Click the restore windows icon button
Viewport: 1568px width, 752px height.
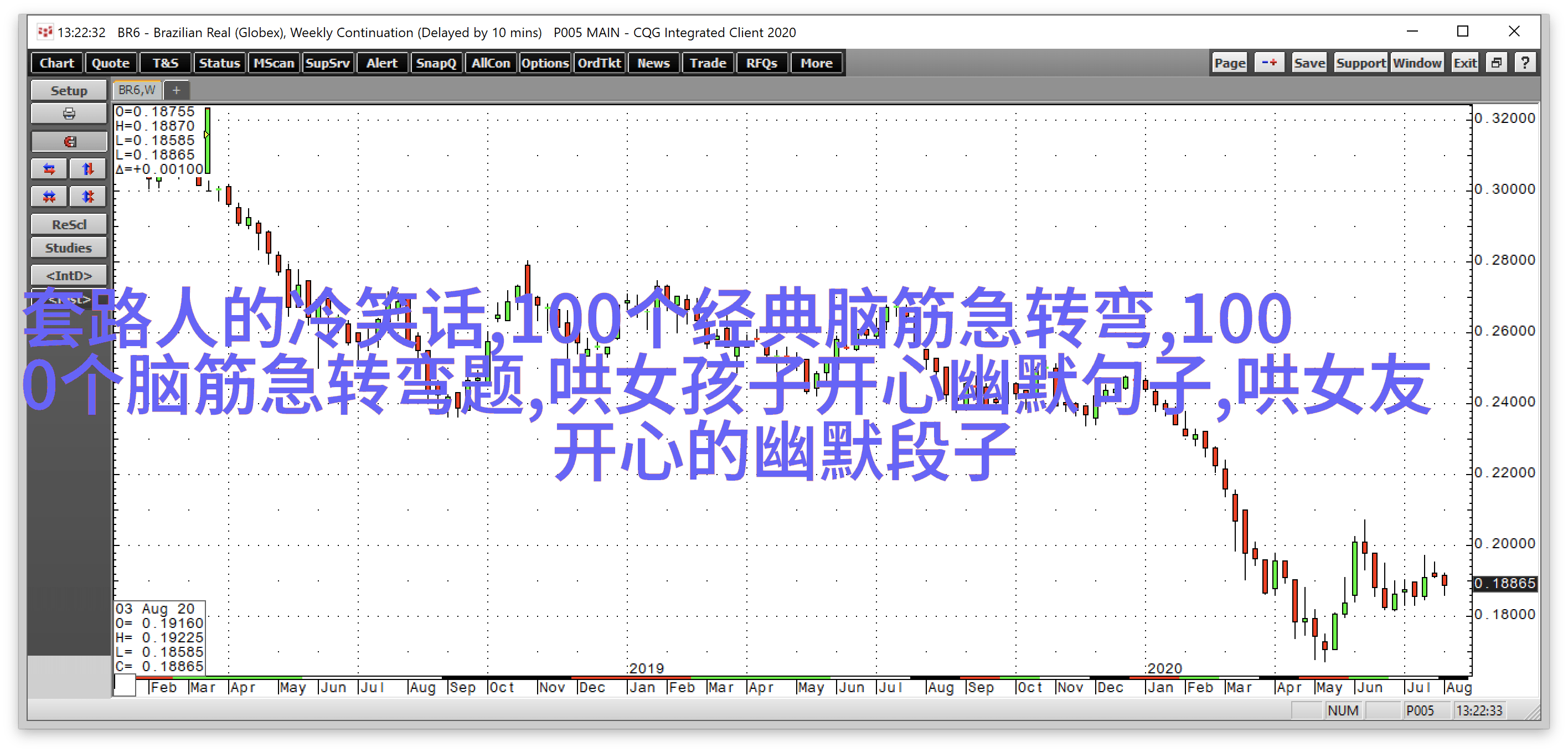click(1497, 63)
